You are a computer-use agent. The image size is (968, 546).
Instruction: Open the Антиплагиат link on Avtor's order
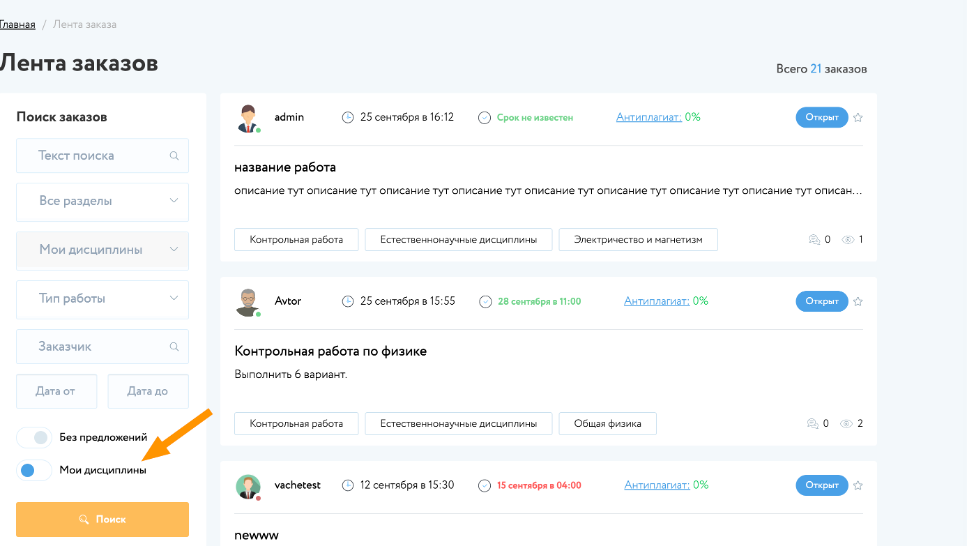click(652, 301)
